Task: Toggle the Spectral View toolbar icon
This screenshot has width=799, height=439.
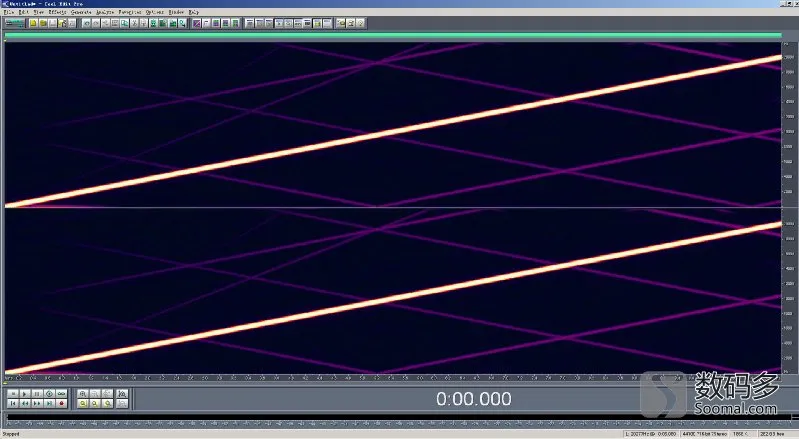Action: click(197, 23)
